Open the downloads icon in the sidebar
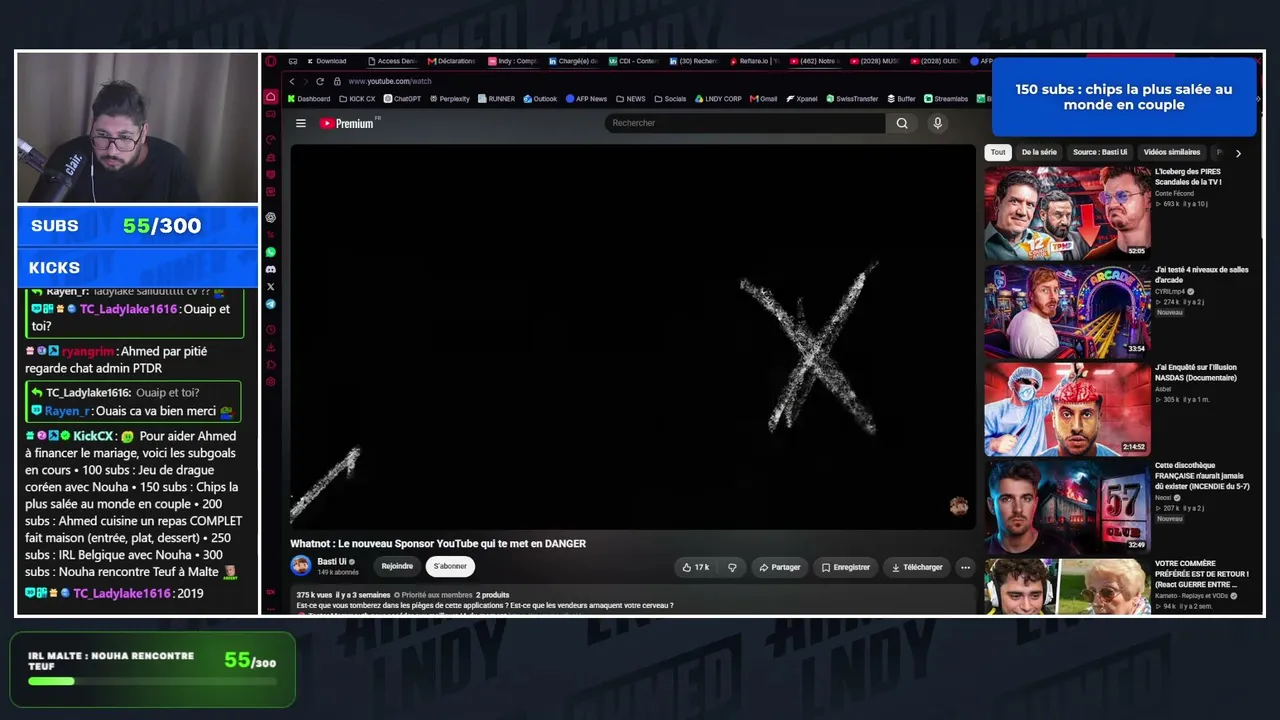 pyautogui.click(x=270, y=347)
